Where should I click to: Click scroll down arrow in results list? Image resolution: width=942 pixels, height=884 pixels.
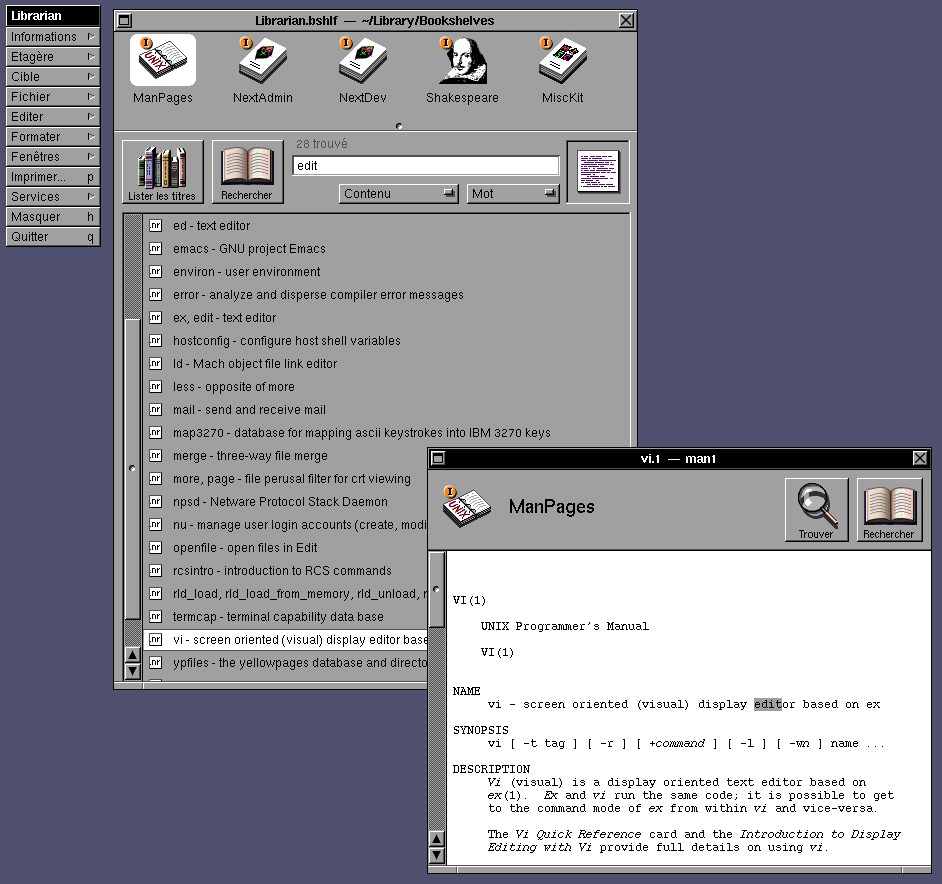click(133, 671)
